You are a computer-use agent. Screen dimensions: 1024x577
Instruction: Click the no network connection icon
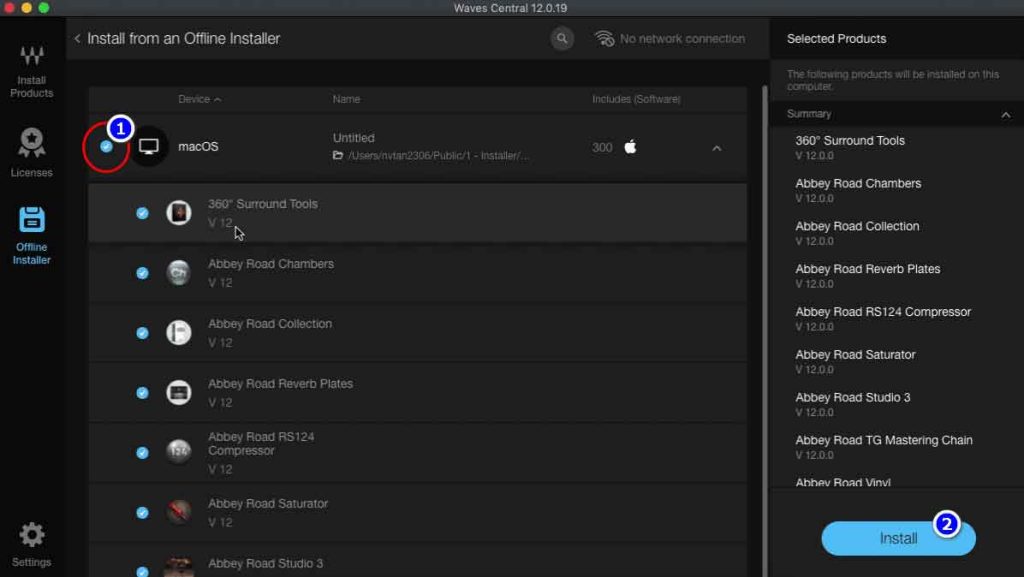point(604,39)
